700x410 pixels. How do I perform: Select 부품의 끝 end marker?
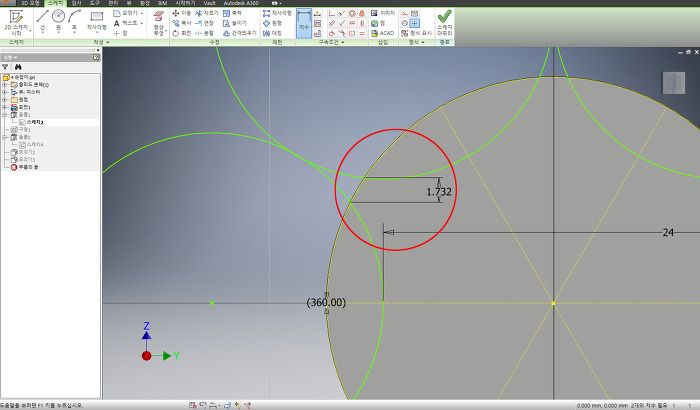[x=25, y=167]
